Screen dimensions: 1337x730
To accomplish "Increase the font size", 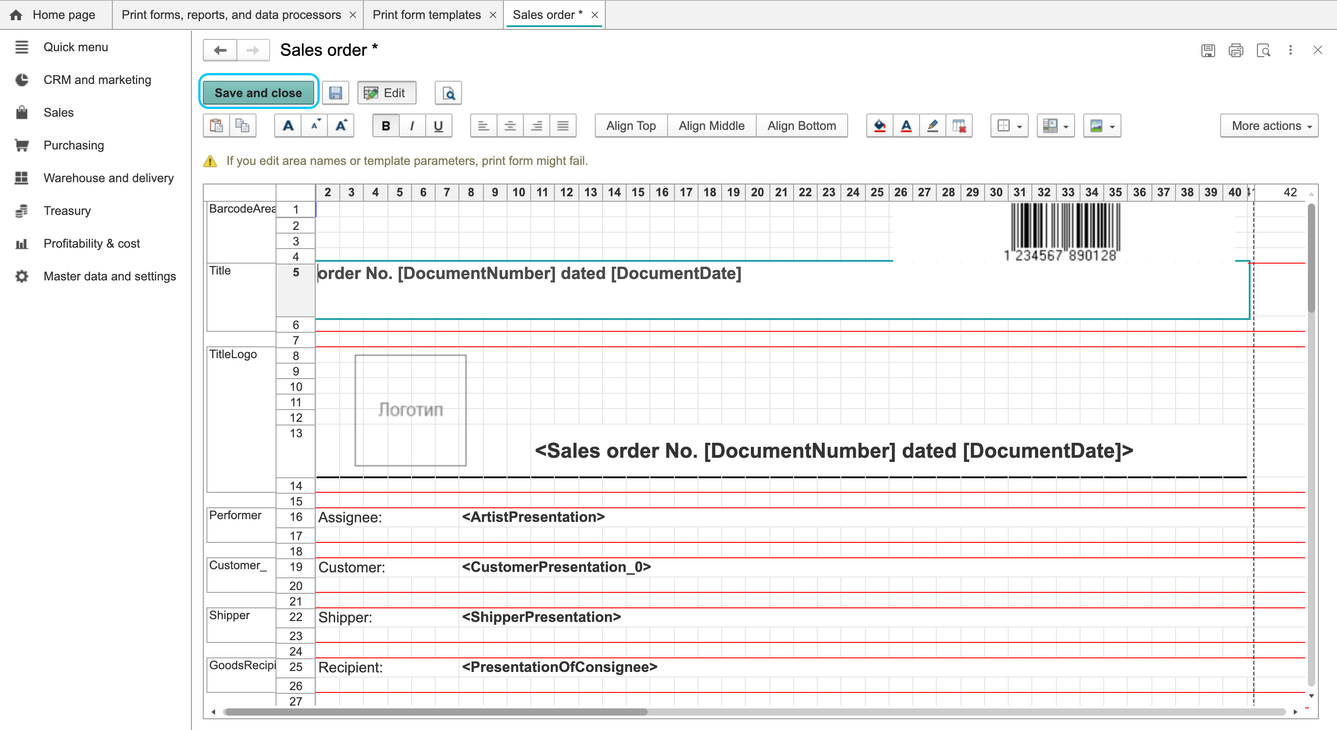I will 341,126.
